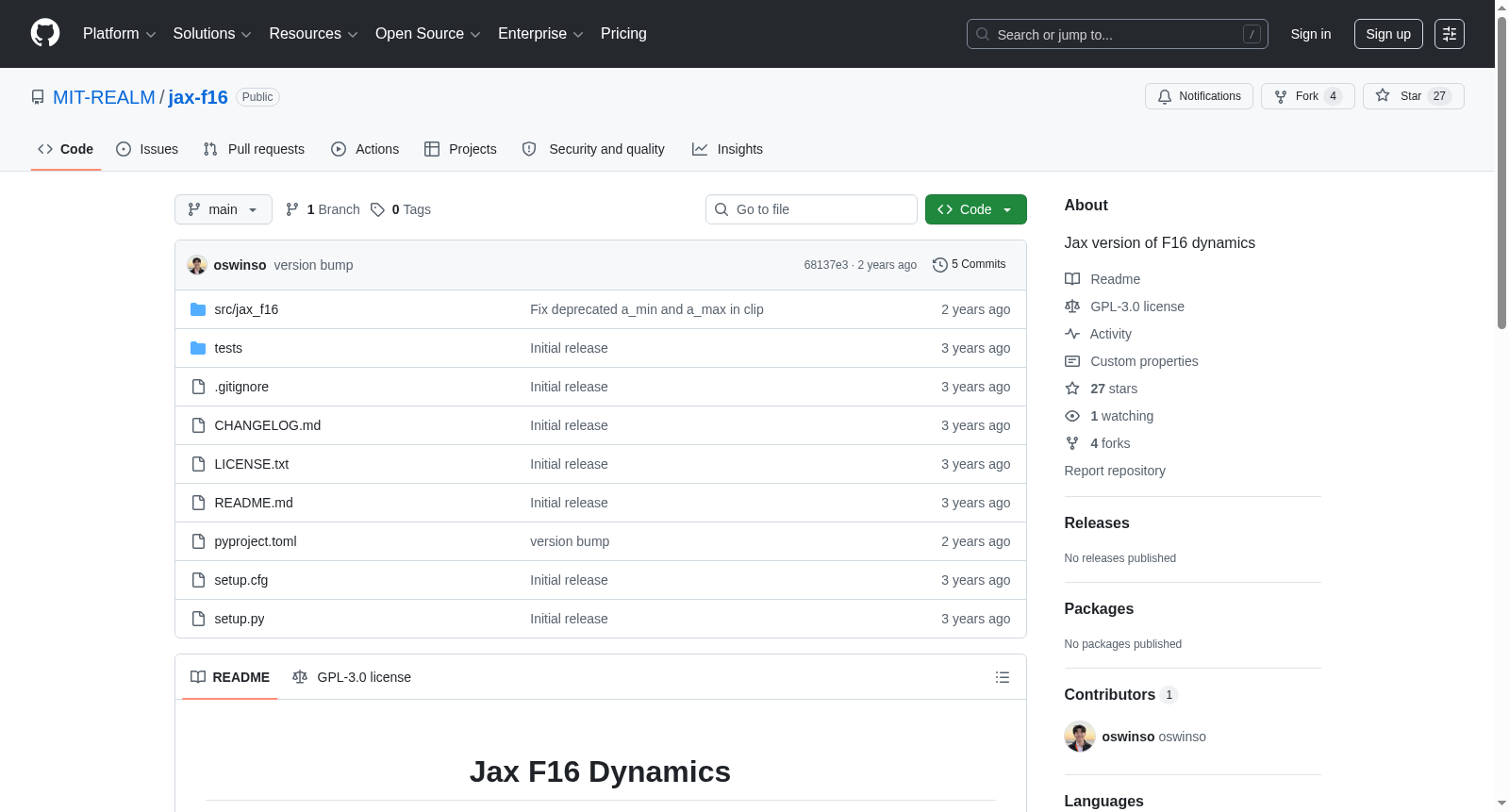Fork the repository
The height and width of the screenshot is (812, 1509).
[x=1307, y=96]
